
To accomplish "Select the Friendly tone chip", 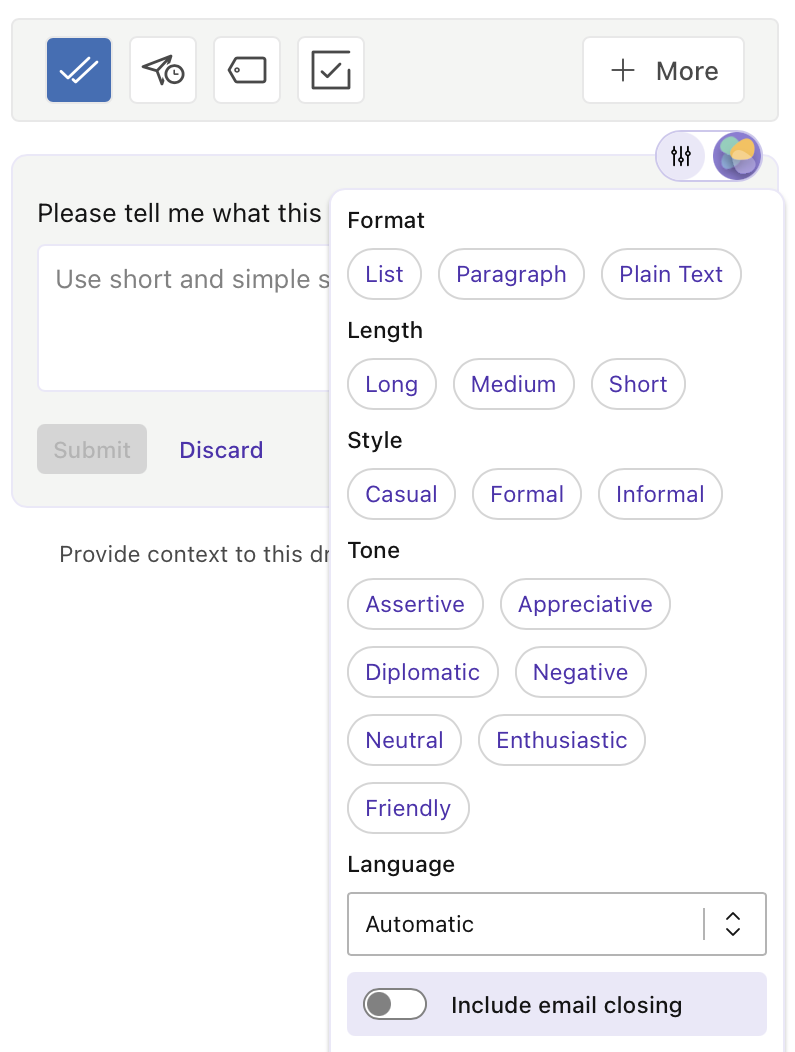I will click(x=408, y=808).
